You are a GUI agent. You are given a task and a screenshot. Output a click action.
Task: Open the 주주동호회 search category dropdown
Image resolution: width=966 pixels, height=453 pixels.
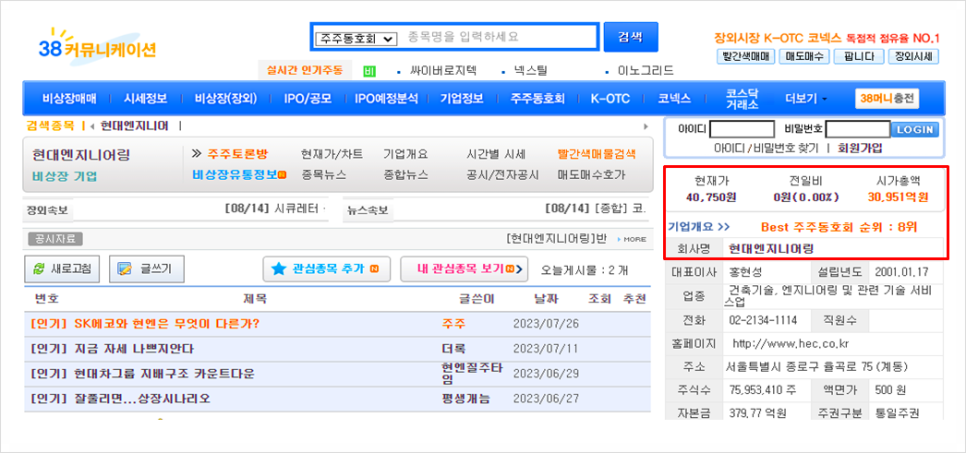(355, 38)
